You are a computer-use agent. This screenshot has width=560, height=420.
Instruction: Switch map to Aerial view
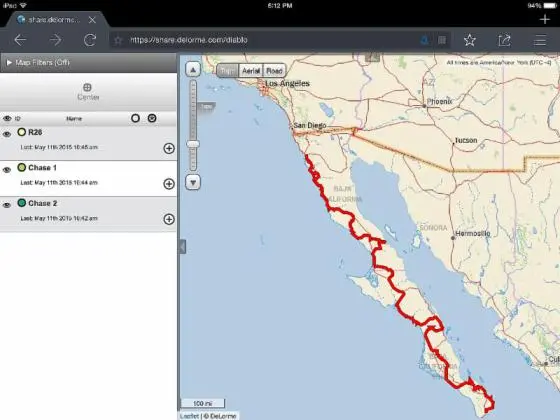pos(251,71)
